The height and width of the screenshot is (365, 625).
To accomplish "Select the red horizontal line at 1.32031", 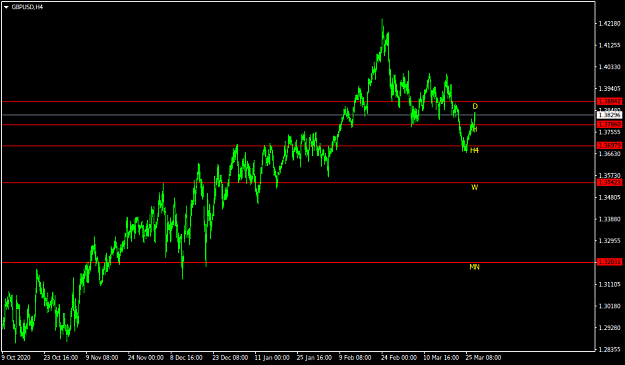I will pyautogui.click(x=299, y=262).
